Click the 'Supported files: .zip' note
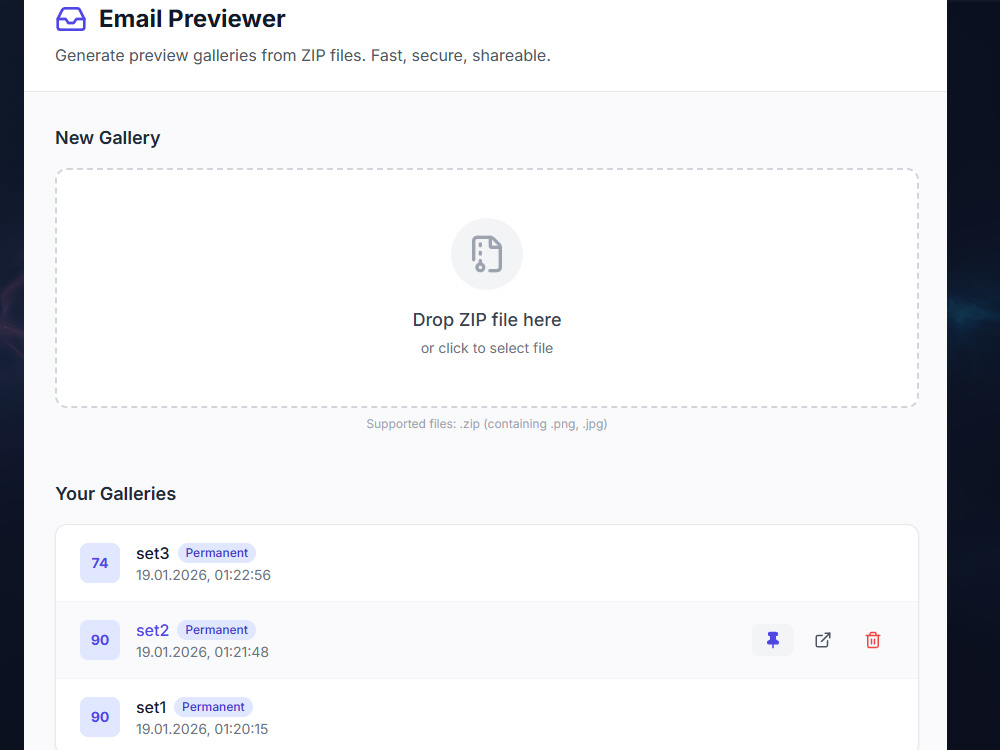The width and height of the screenshot is (1000, 750). (x=487, y=424)
